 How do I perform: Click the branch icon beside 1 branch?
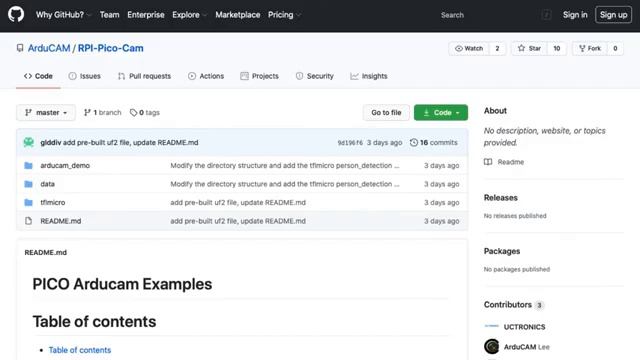tap(87, 113)
